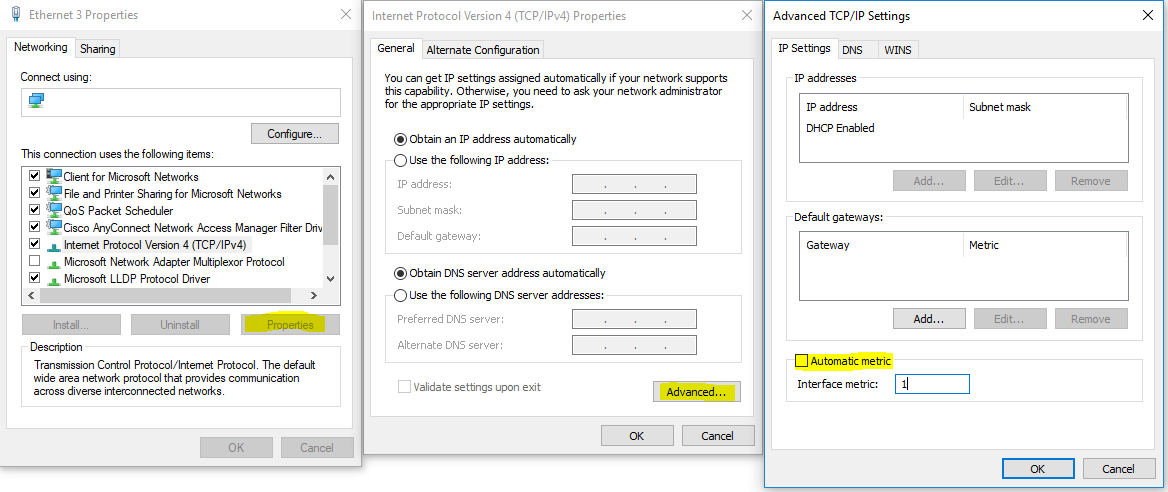The width and height of the screenshot is (1168, 492).
Task: Select Use the following IP address
Action: pos(401,160)
